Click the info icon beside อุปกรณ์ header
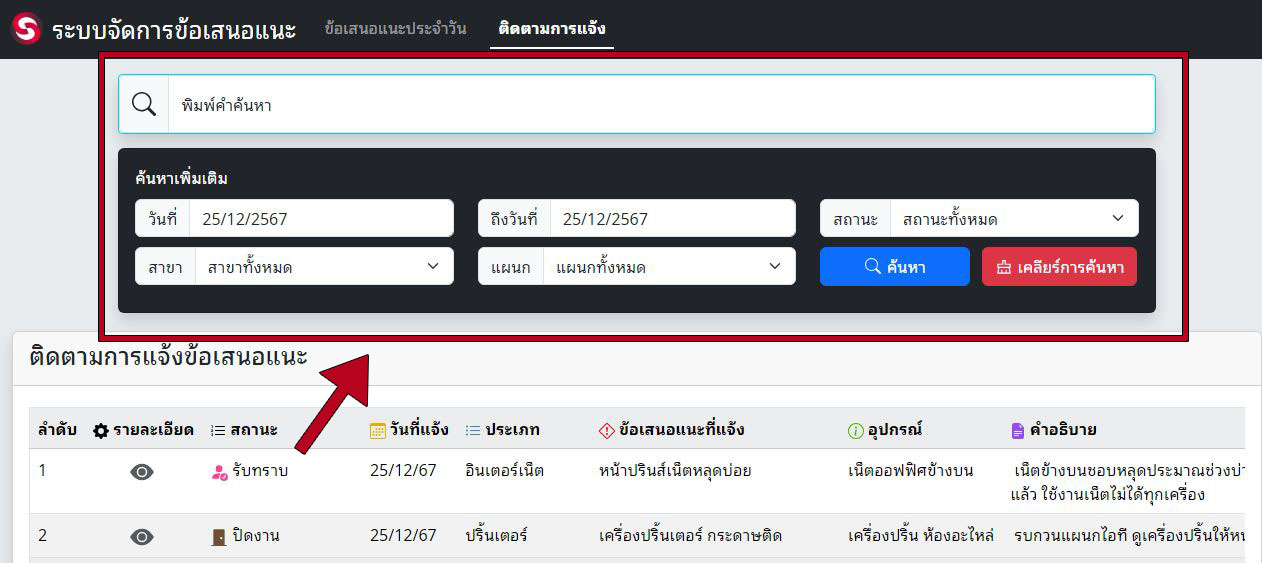This screenshot has height=563, width=1262. tap(856, 430)
